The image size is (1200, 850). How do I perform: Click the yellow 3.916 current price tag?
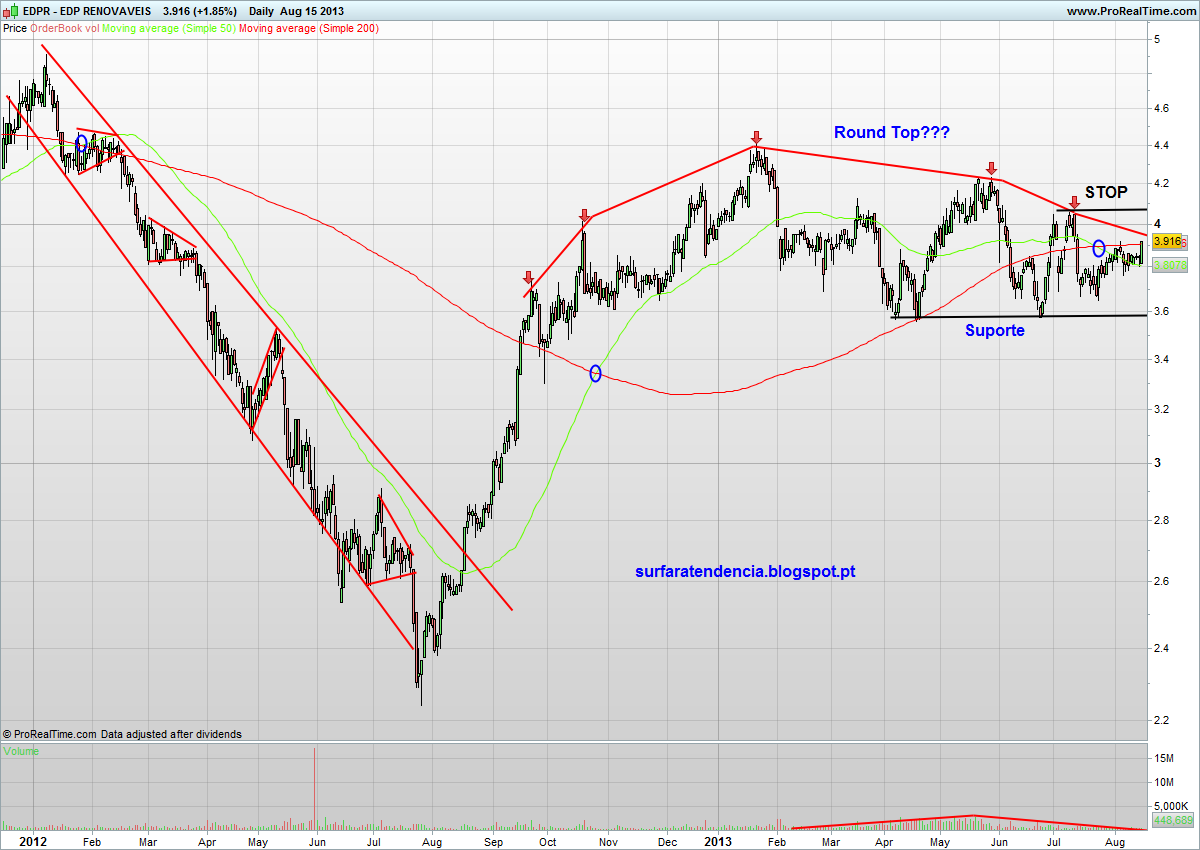click(1168, 241)
